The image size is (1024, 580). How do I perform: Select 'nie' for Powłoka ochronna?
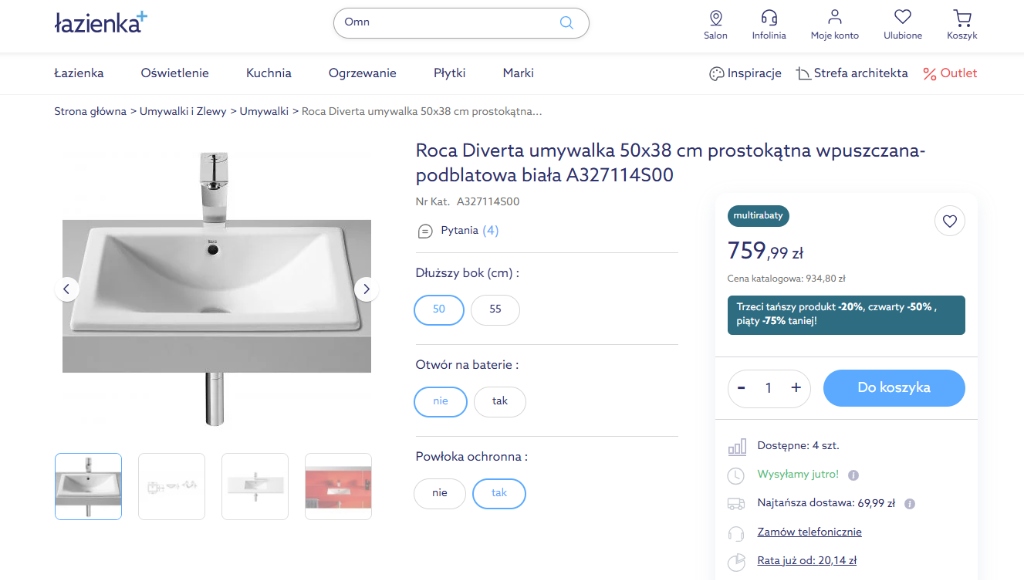point(440,493)
